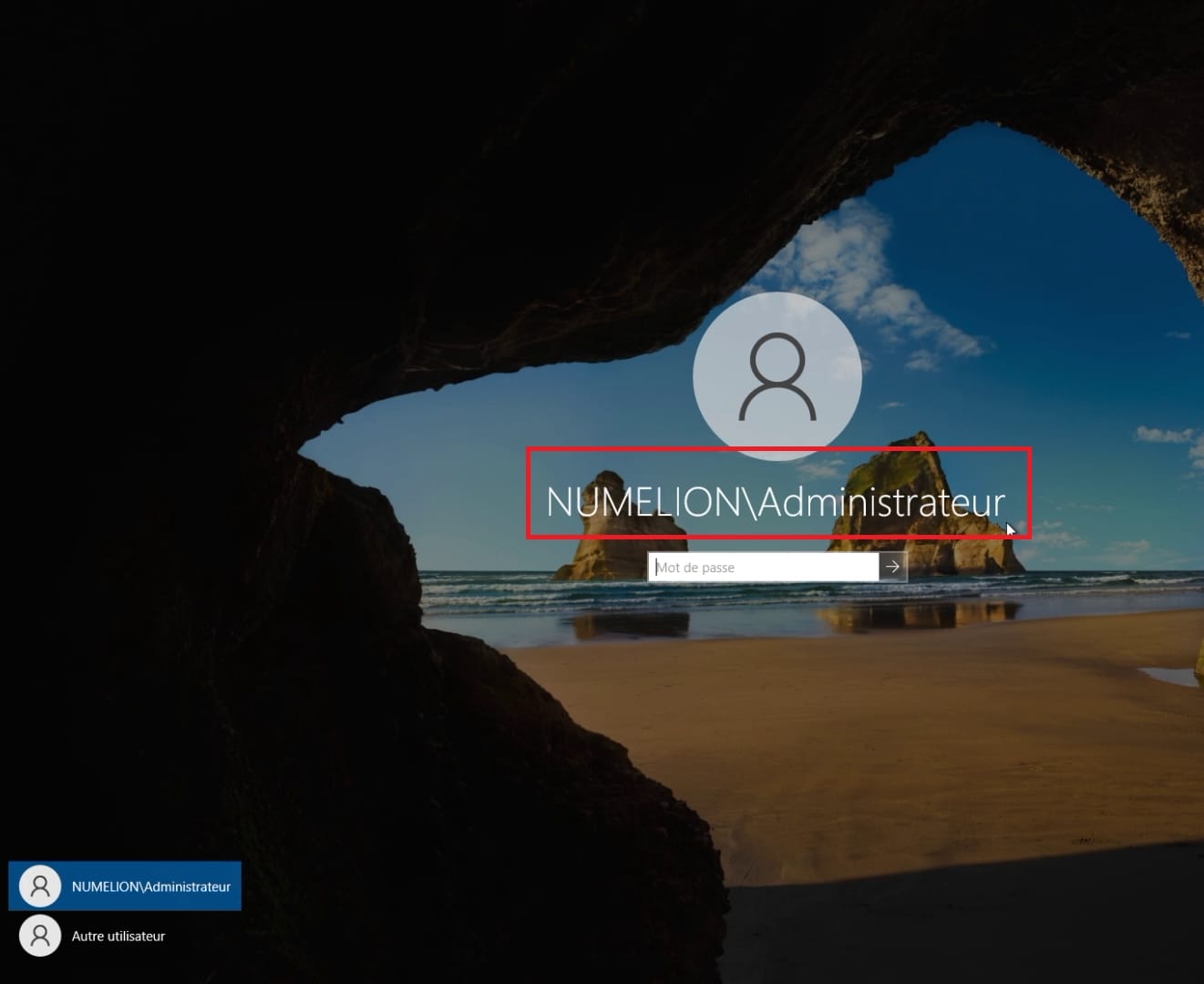Choose the Administrateur profile from the account list
The width and height of the screenshot is (1204, 984).
[x=125, y=885]
